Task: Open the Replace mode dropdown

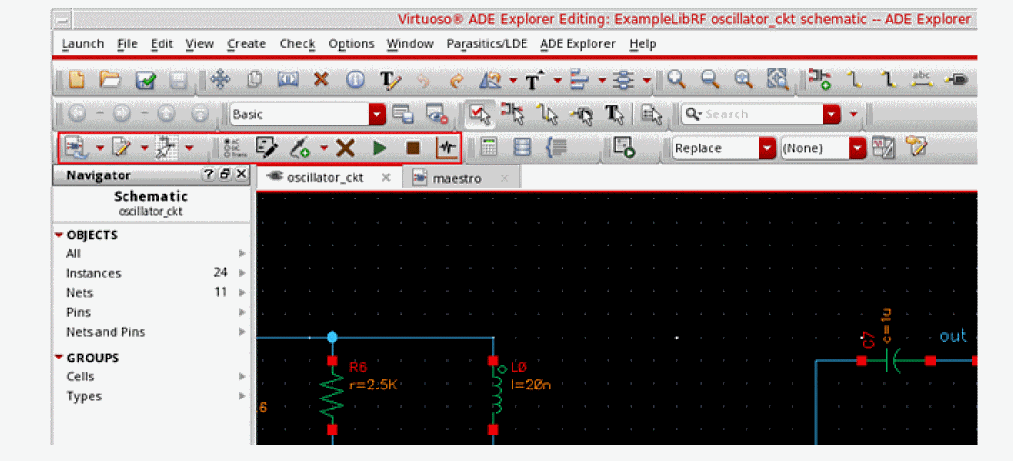Action: point(768,149)
